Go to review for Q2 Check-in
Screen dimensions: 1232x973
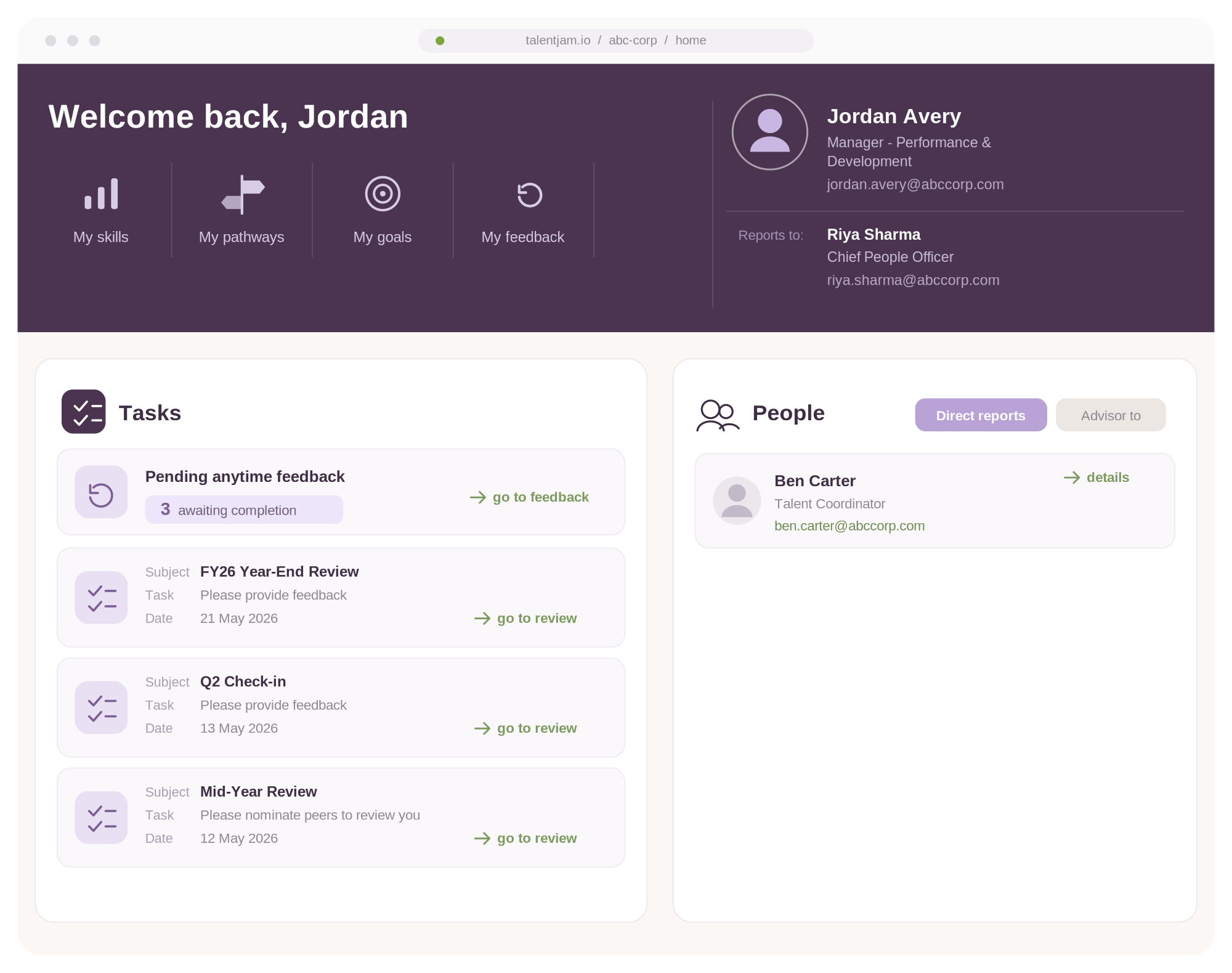click(x=525, y=728)
